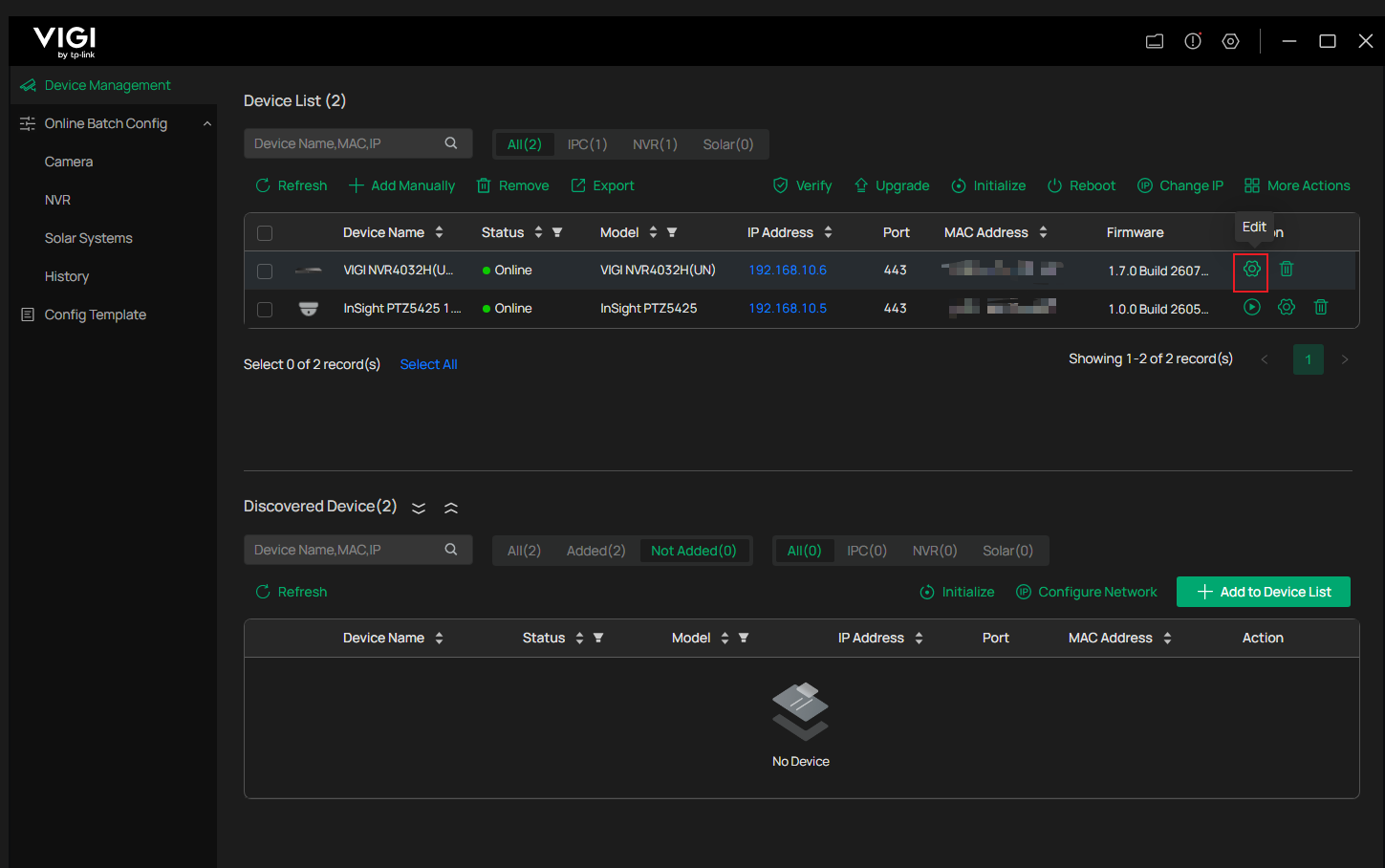
Task: Click search icon in Discovered Device field
Action: (451, 550)
